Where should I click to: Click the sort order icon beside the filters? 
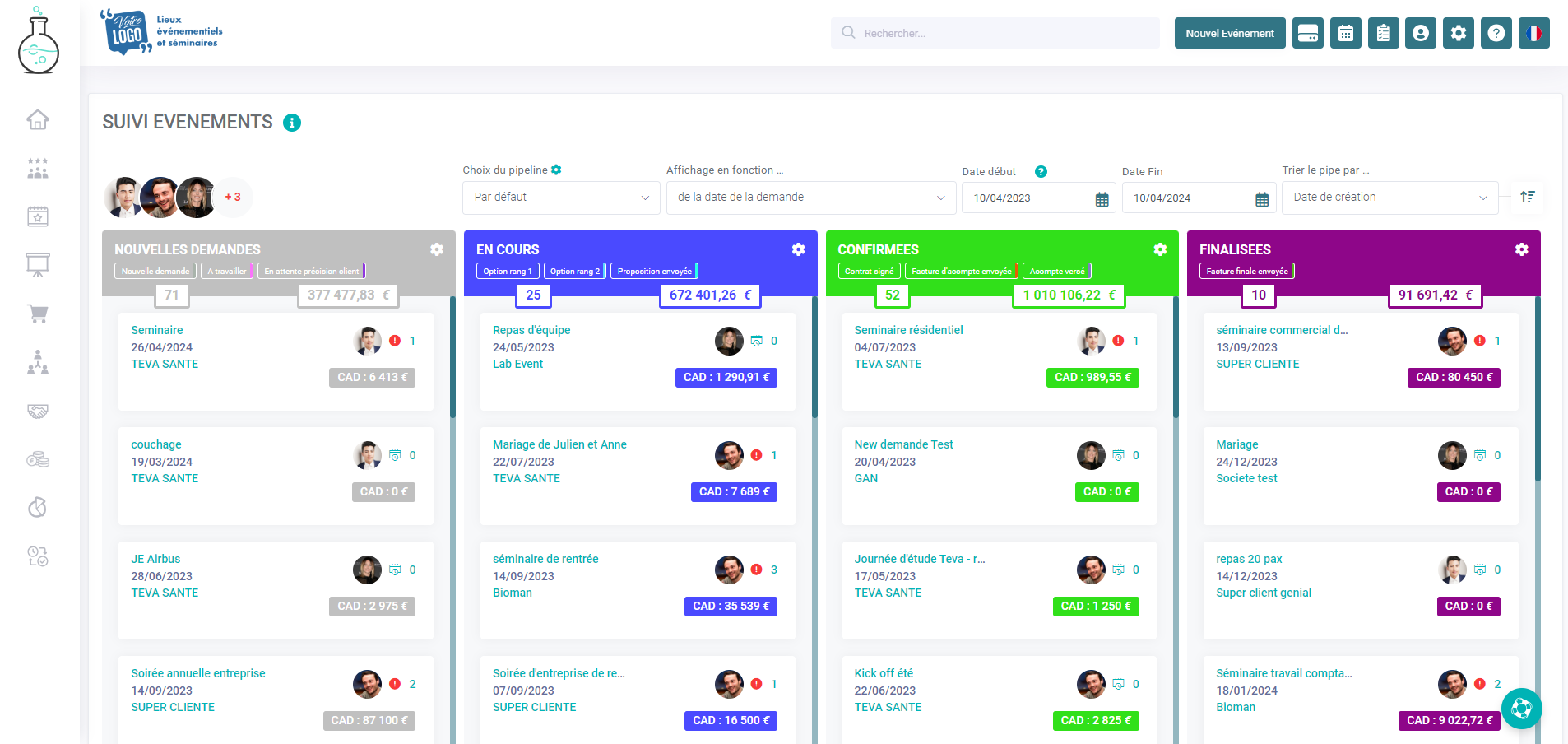1527,198
